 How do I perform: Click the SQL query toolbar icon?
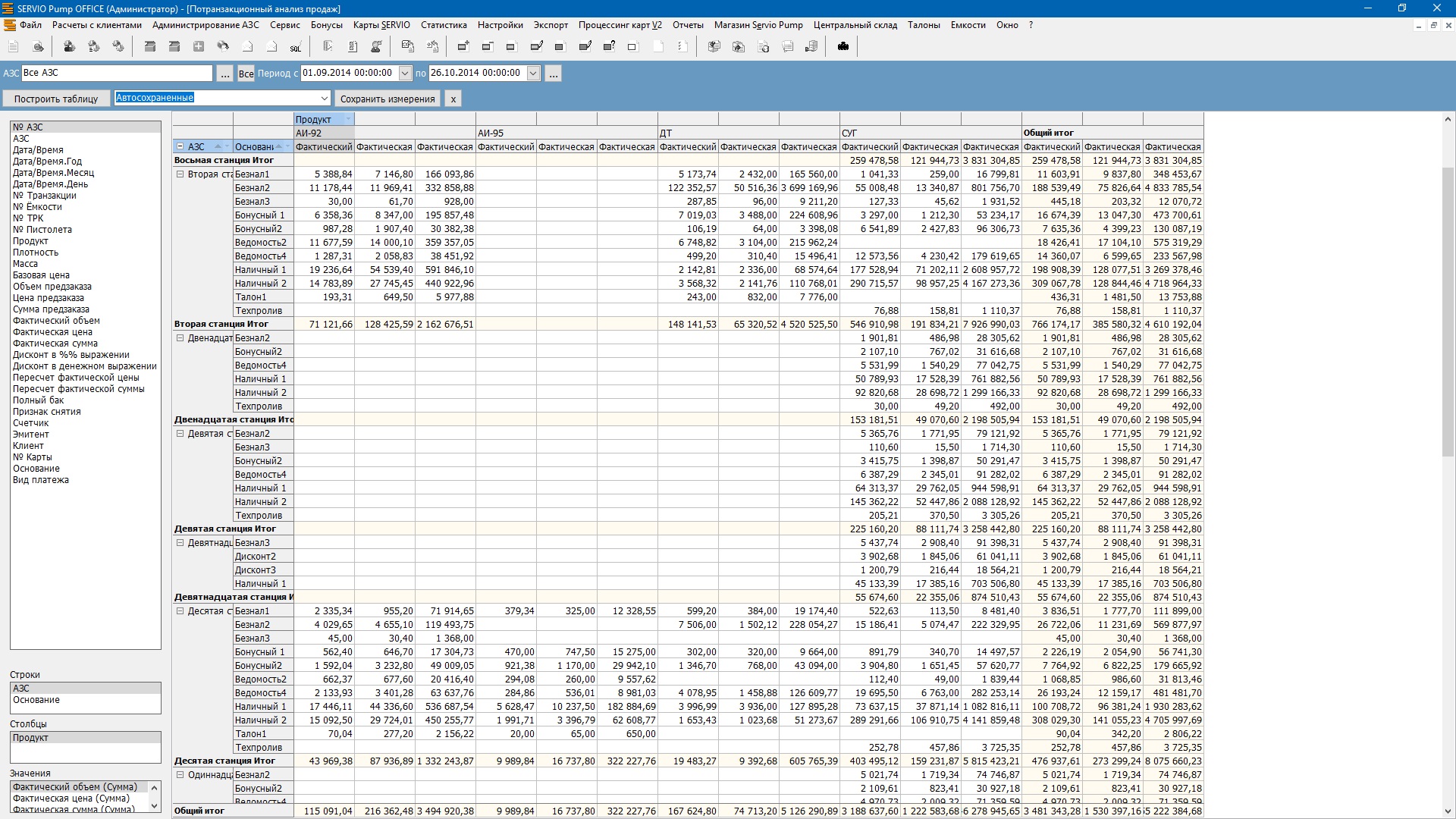295,47
